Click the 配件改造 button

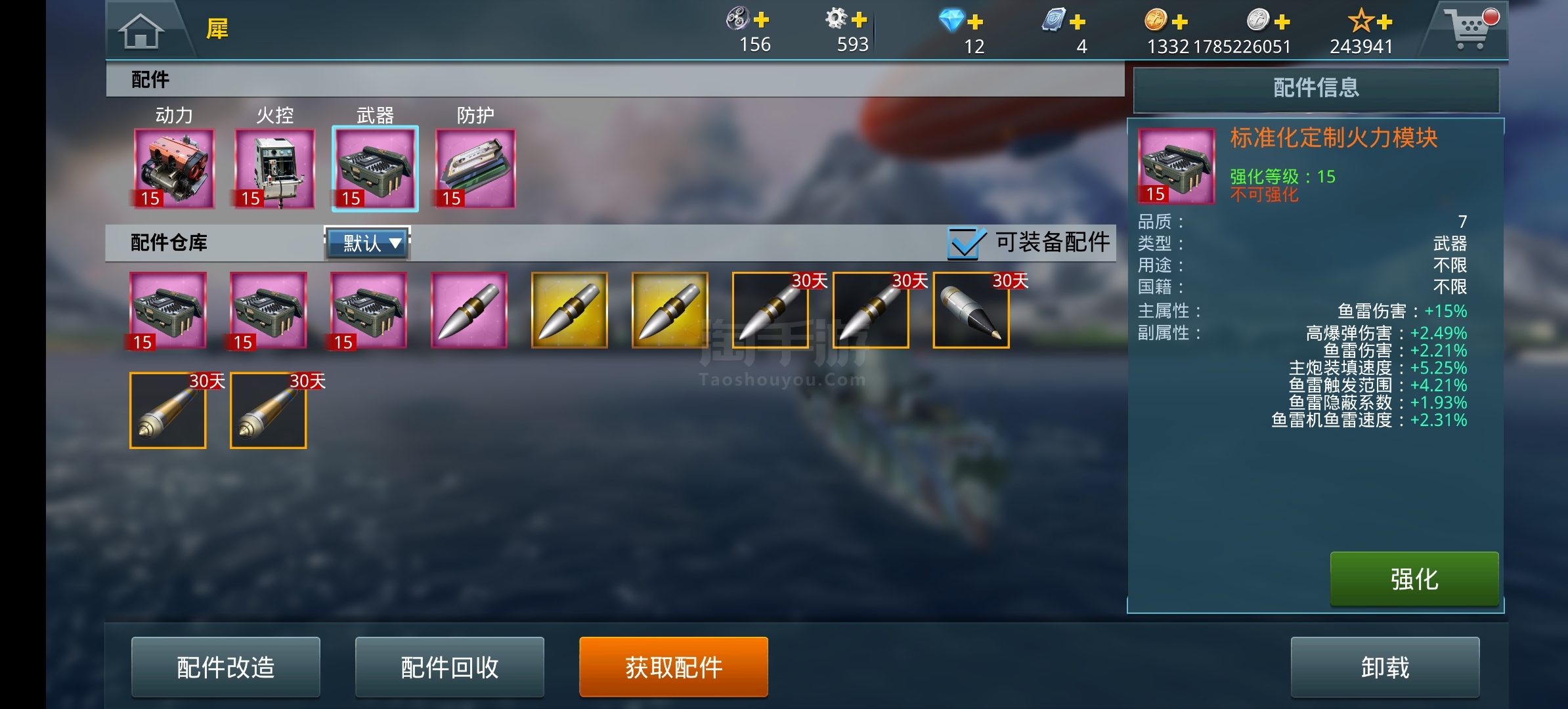225,667
